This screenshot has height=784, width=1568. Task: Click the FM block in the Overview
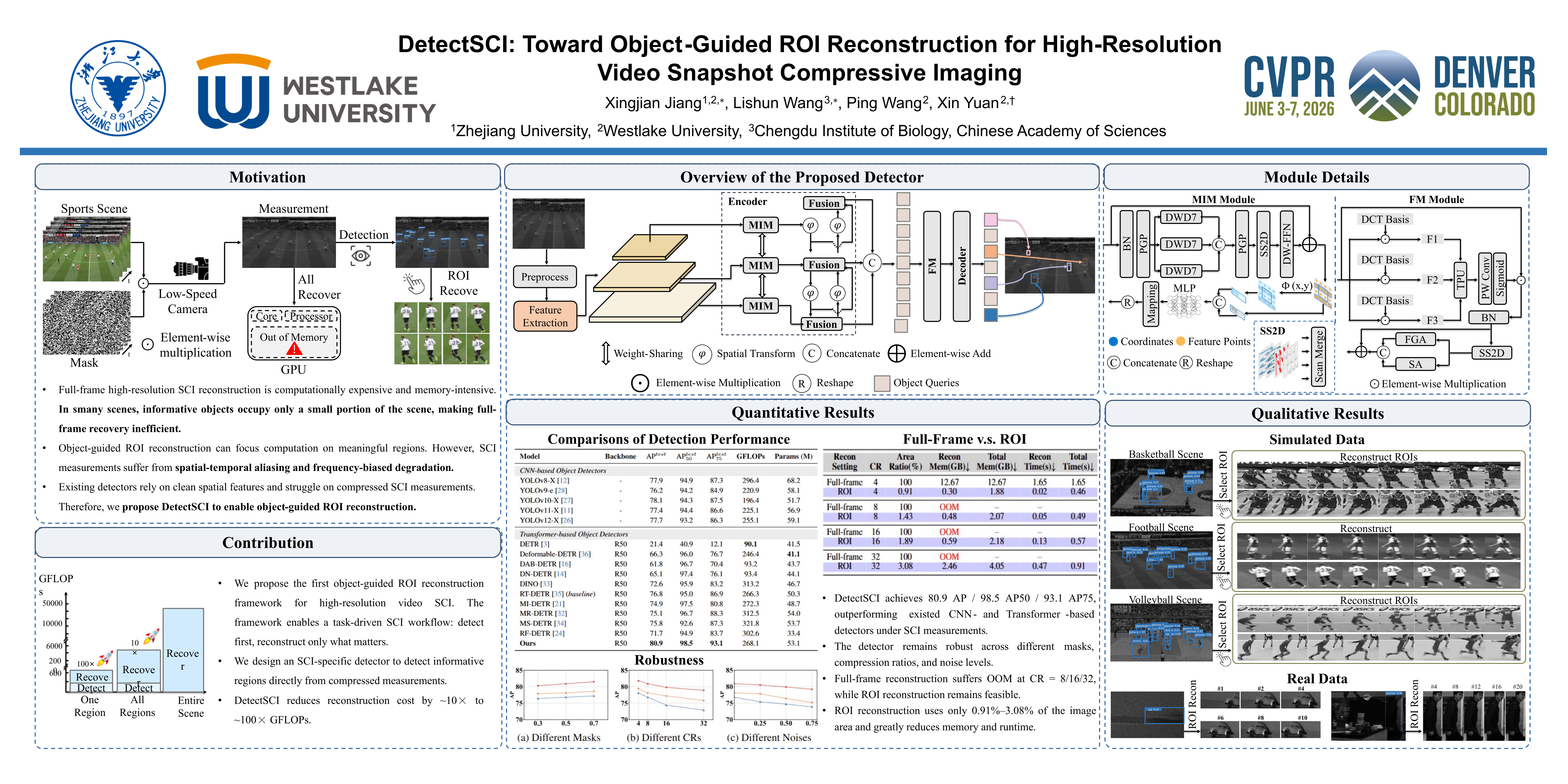[932, 267]
